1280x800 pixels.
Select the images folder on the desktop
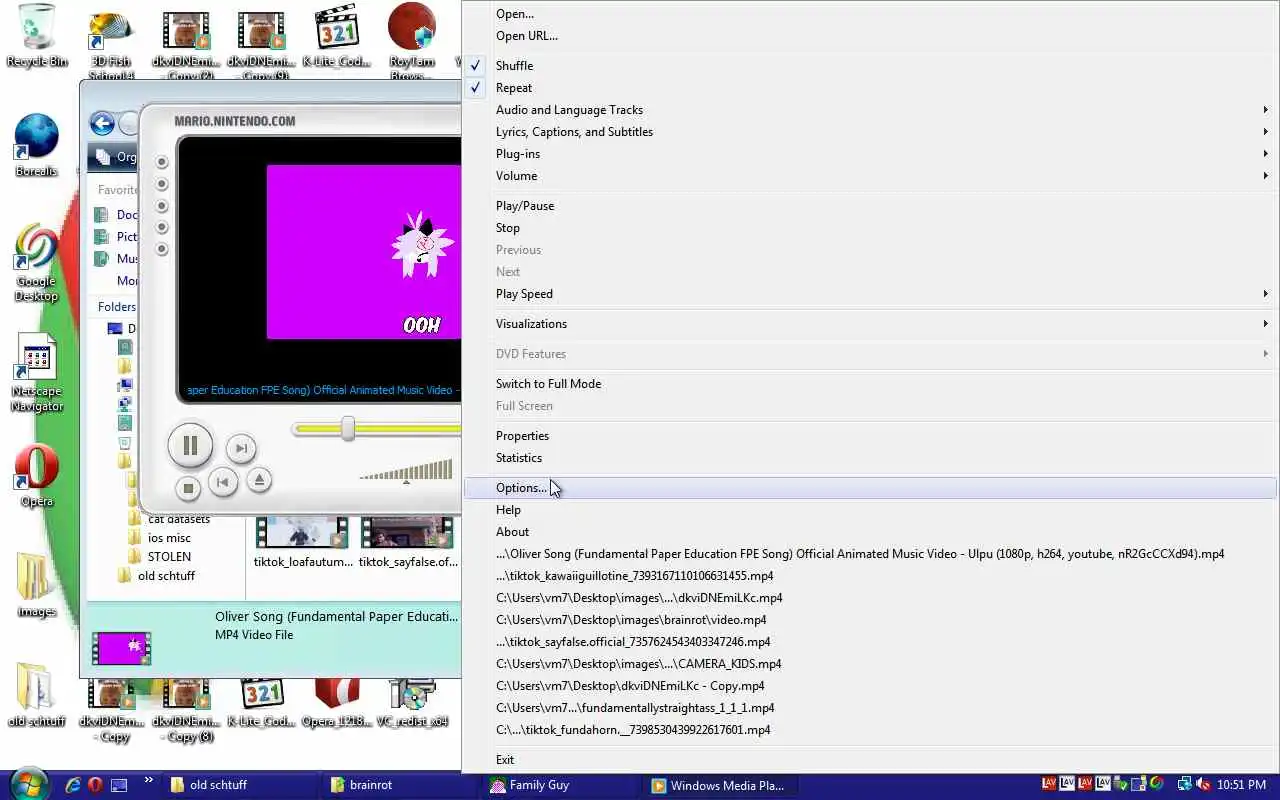click(x=37, y=585)
